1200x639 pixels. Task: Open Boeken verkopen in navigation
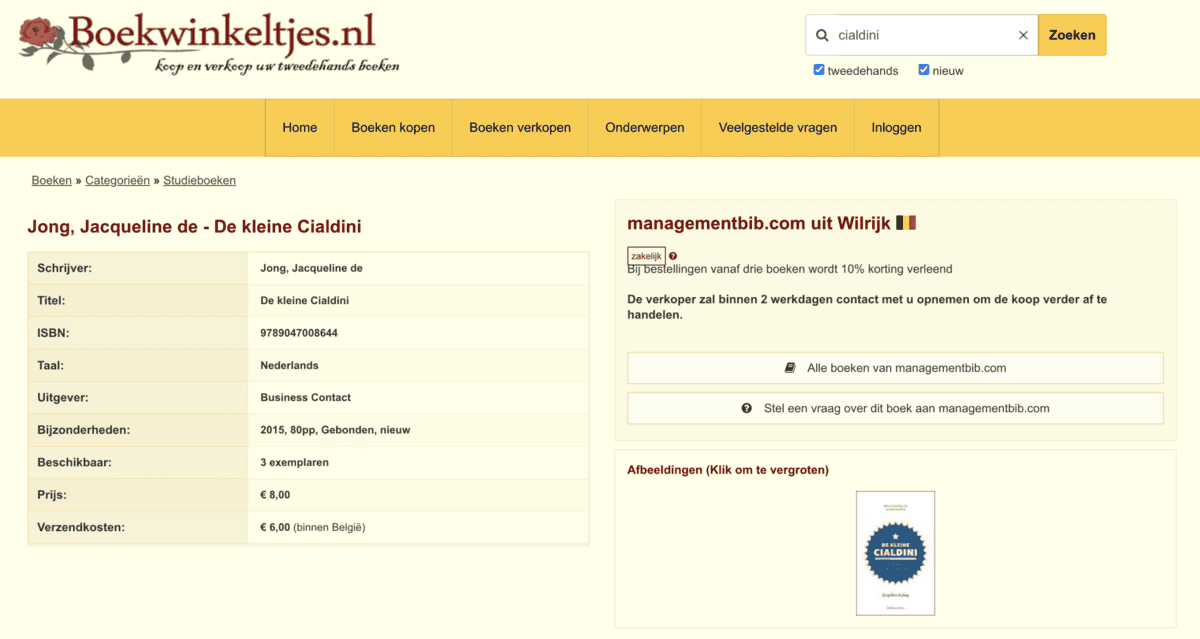tap(520, 128)
